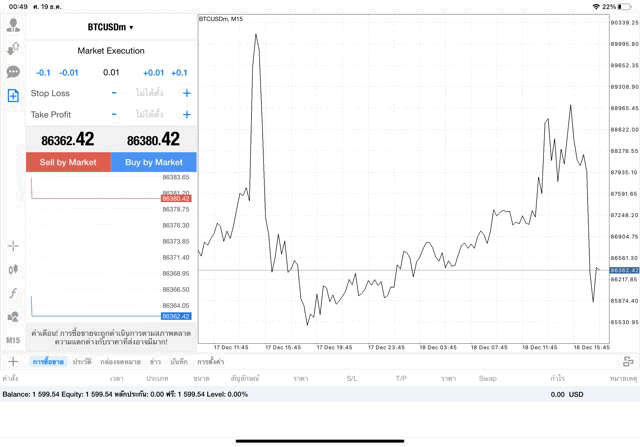This screenshot has height=447, width=640.
Task: Switch to the ประวัติ history tab
Action: [x=82, y=361]
